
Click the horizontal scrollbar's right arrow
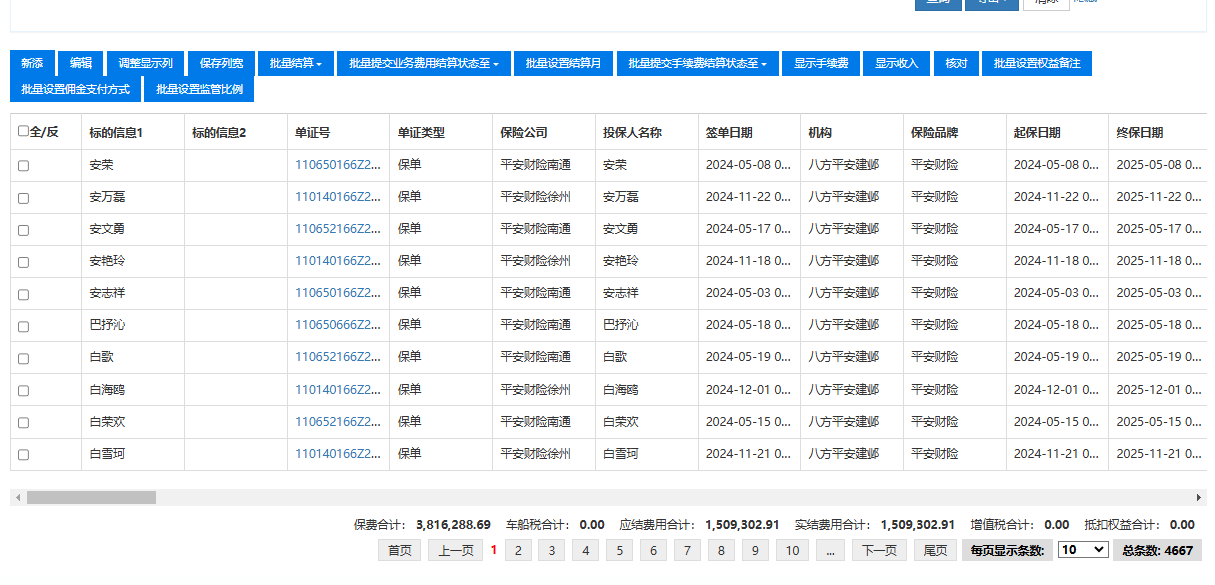1199,497
